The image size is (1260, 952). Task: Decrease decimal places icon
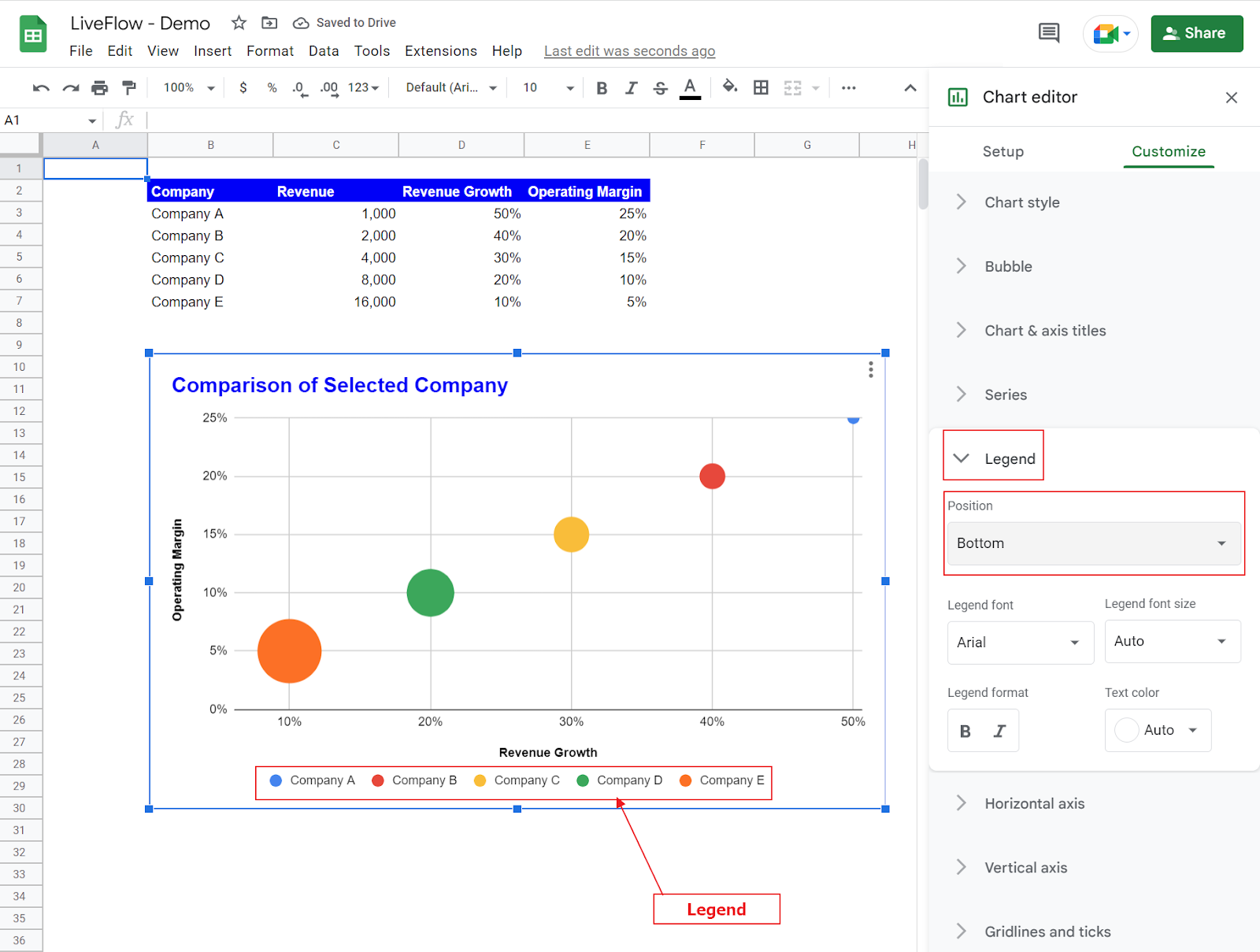point(299,88)
